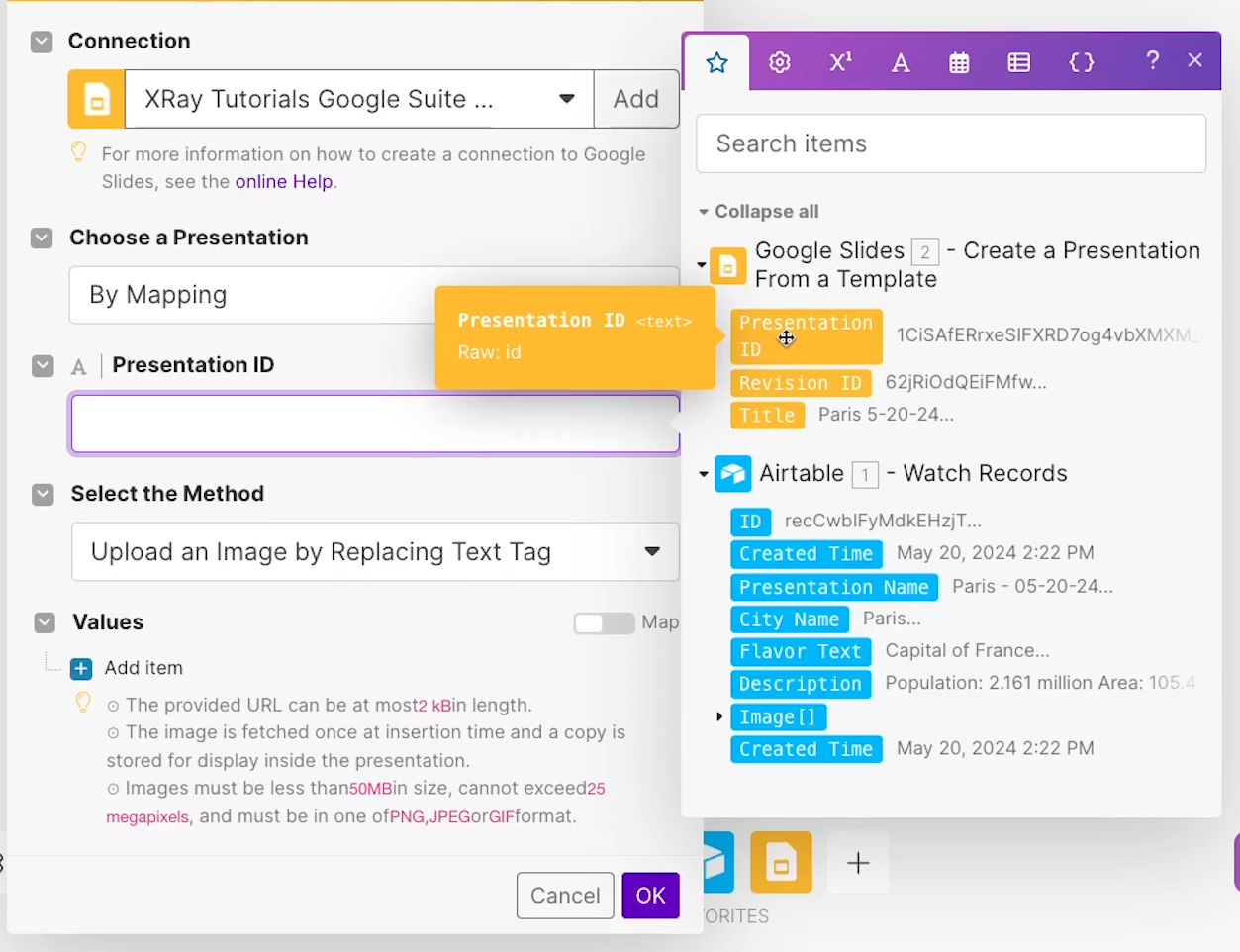
Task: Open the favorites star tab
Action: click(716, 63)
